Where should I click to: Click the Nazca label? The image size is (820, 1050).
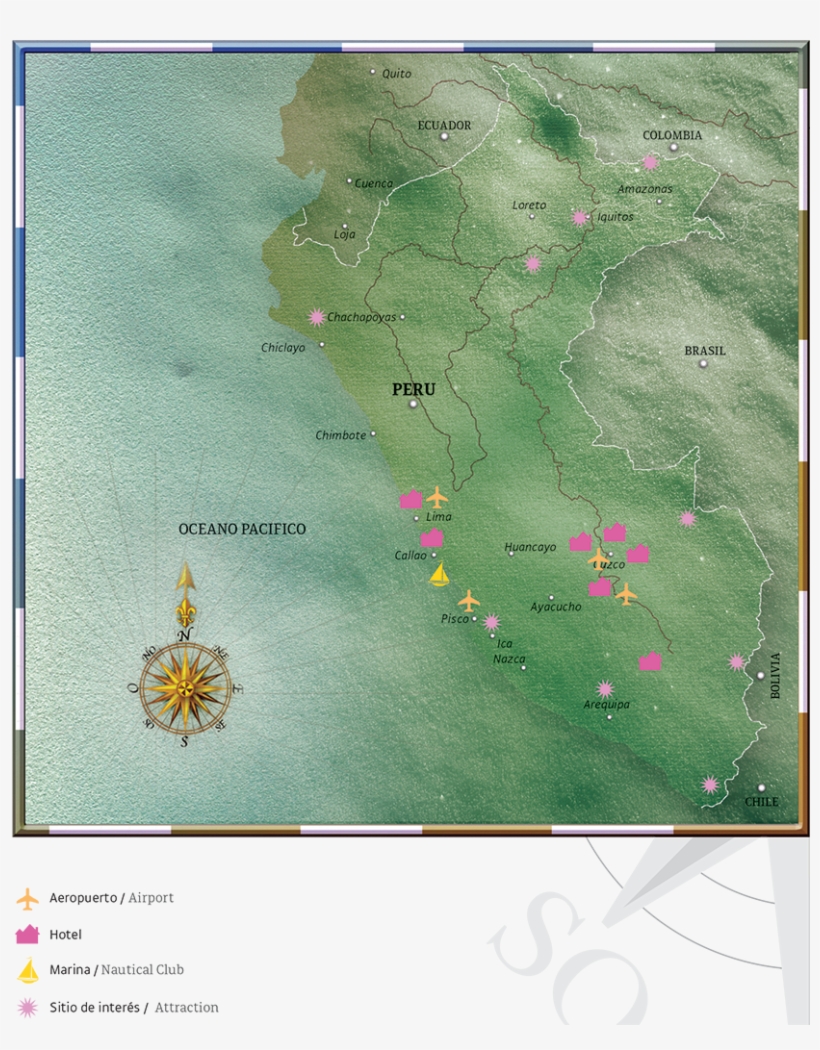pos(509,659)
